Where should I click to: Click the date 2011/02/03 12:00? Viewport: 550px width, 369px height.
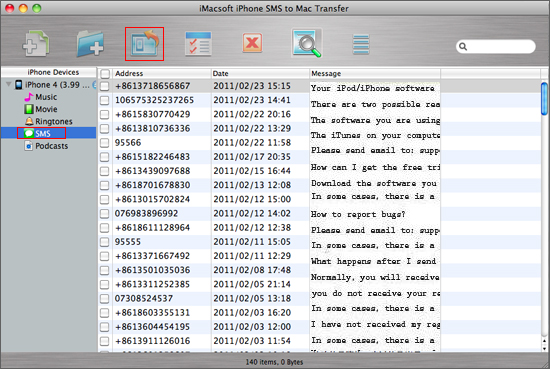tap(252, 327)
